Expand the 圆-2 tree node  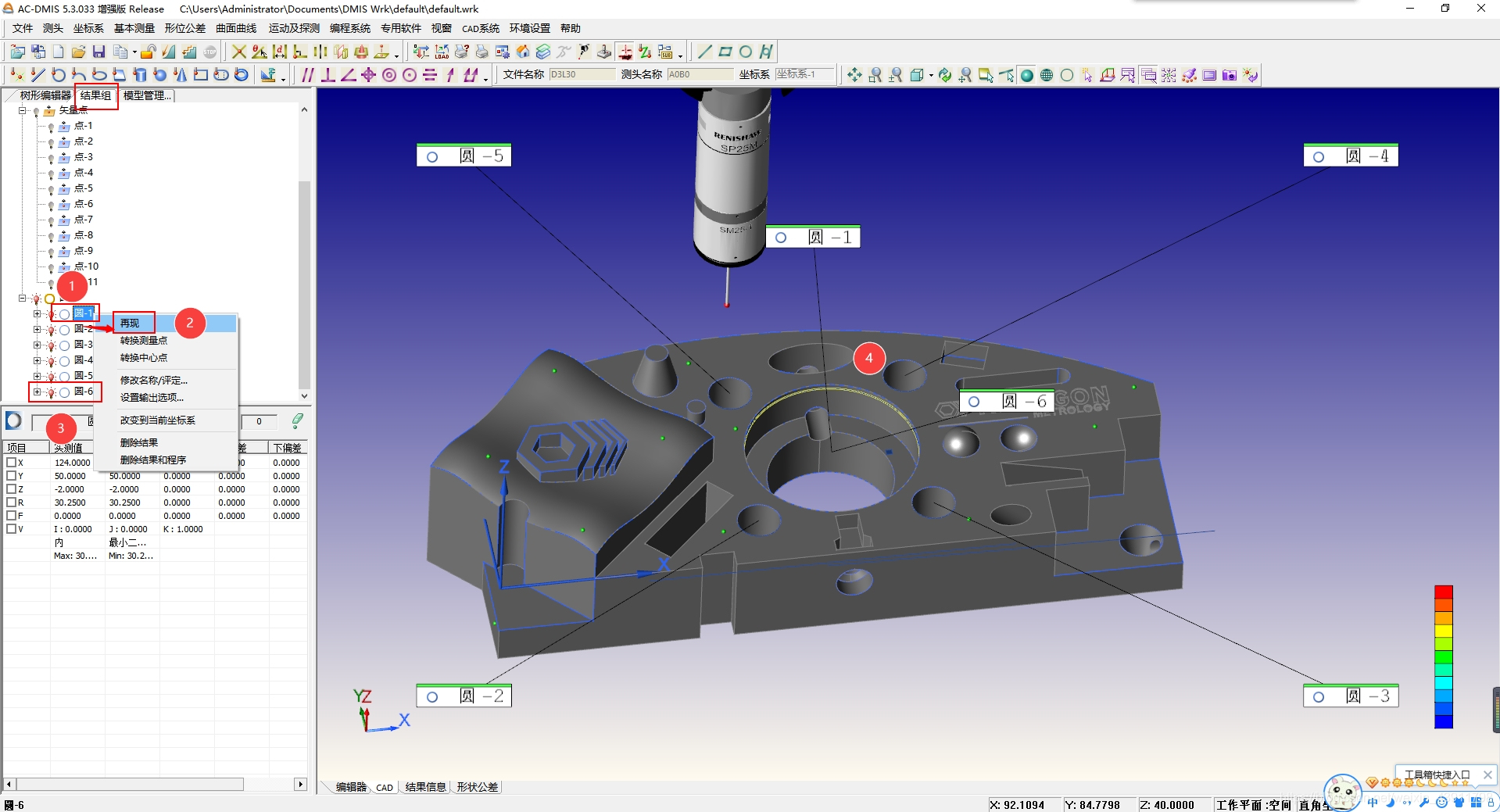37,329
